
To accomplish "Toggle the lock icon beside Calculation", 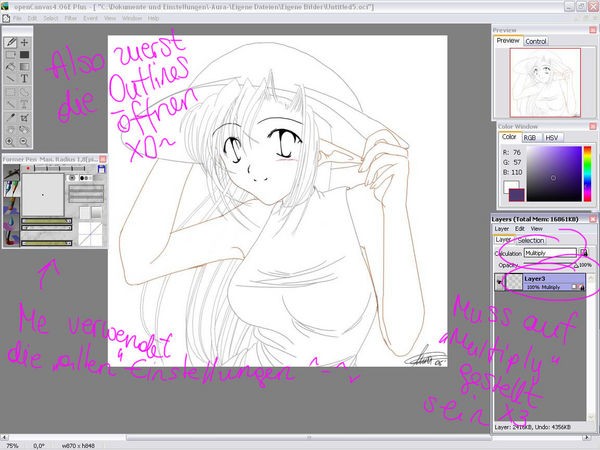I will [584, 252].
